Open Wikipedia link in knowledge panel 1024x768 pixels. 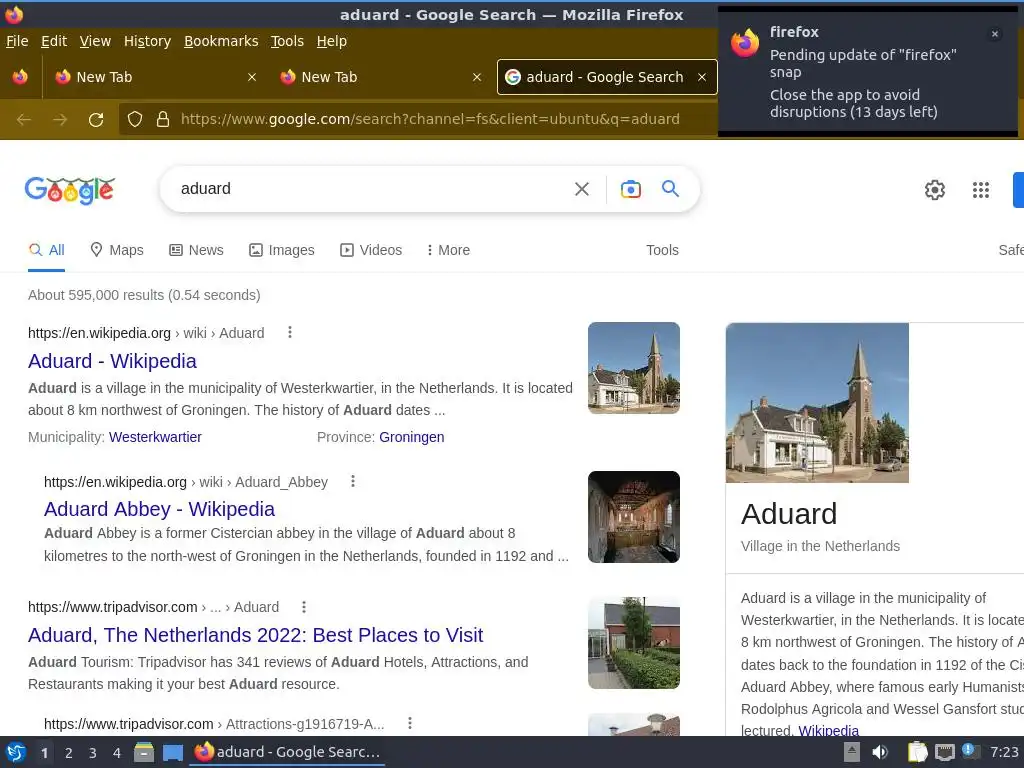tap(829, 731)
